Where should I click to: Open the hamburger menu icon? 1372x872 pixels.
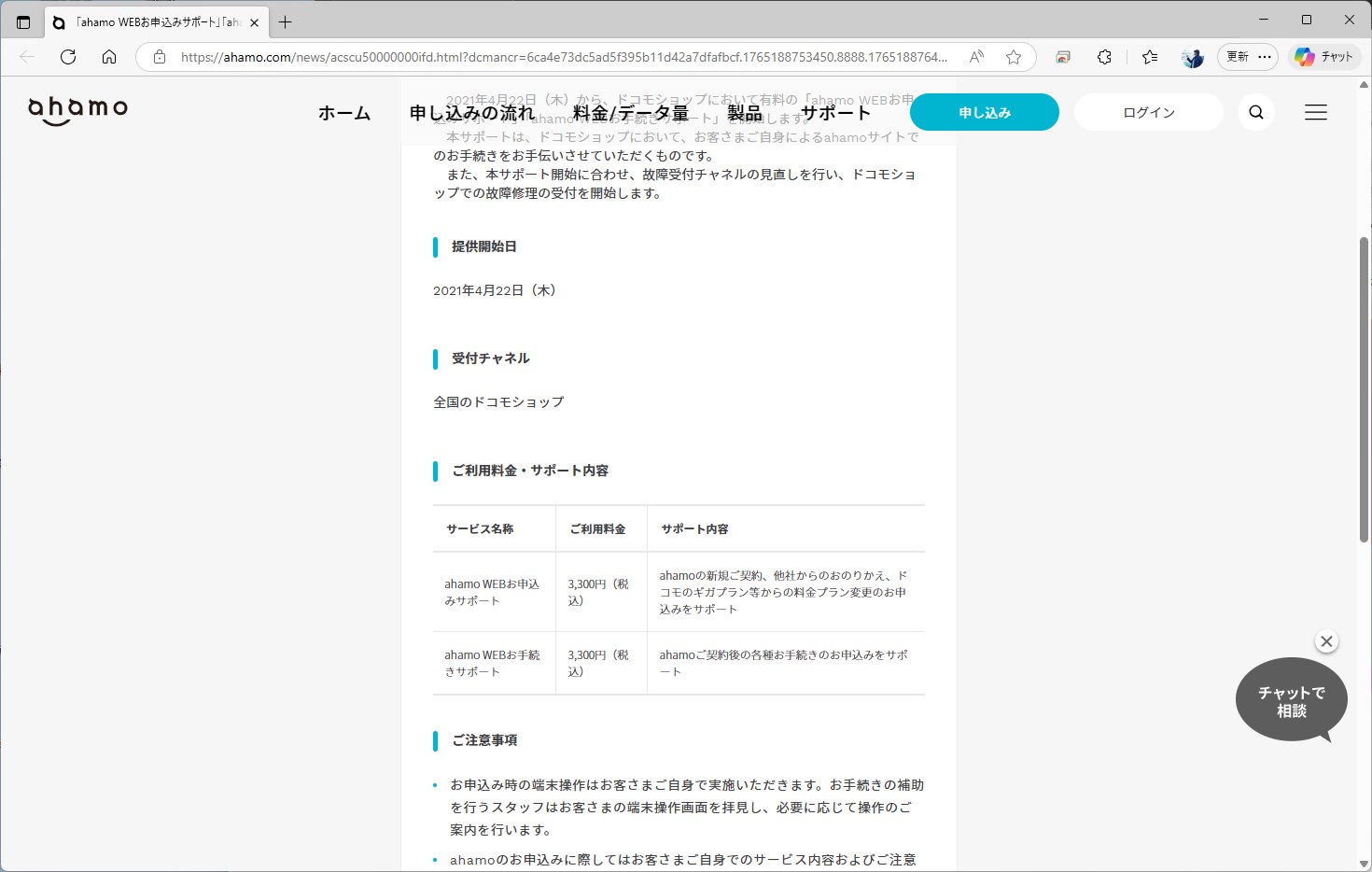click(x=1316, y=112)
